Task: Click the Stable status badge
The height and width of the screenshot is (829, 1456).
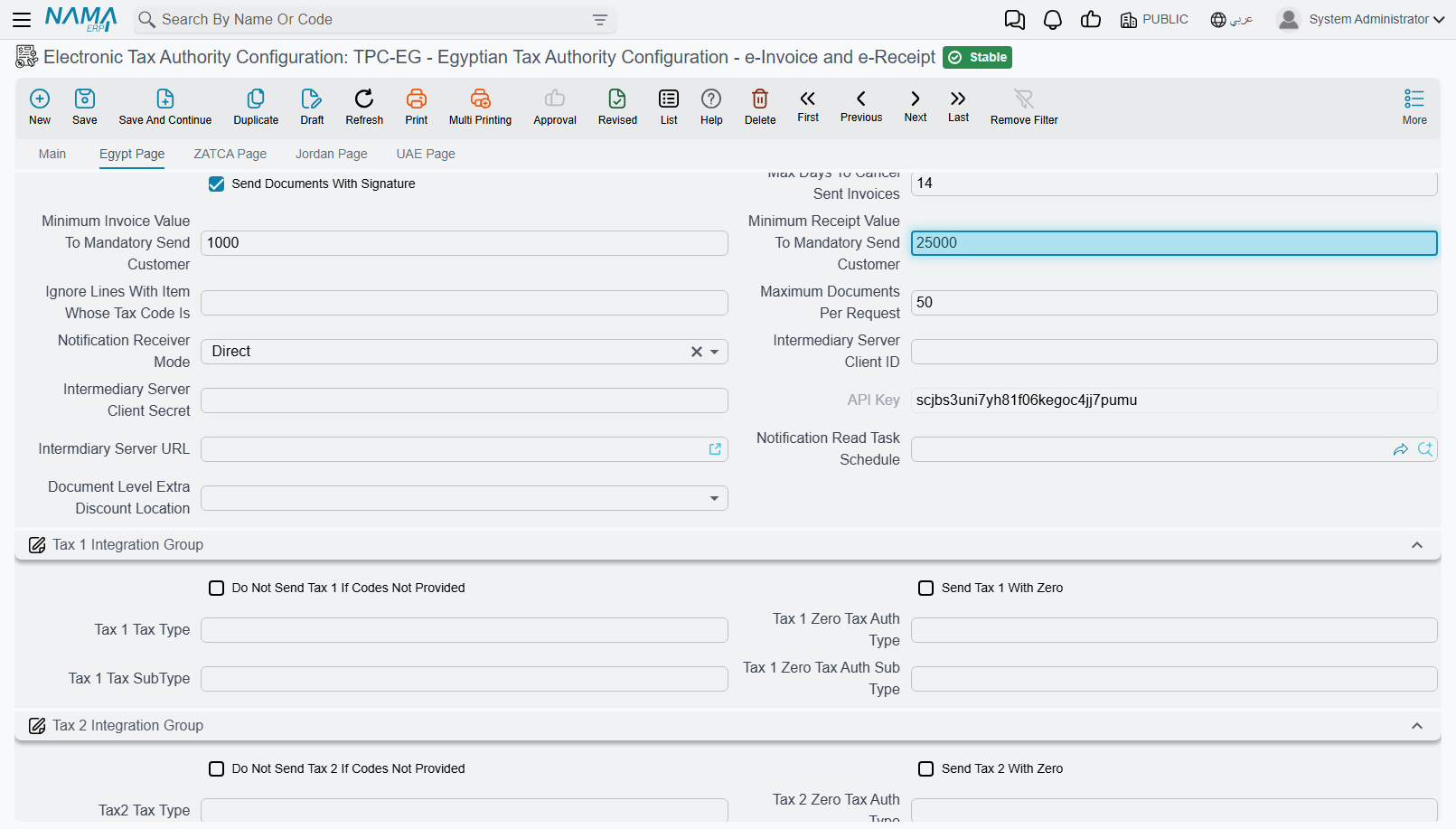Action: [x=977, y=58]
